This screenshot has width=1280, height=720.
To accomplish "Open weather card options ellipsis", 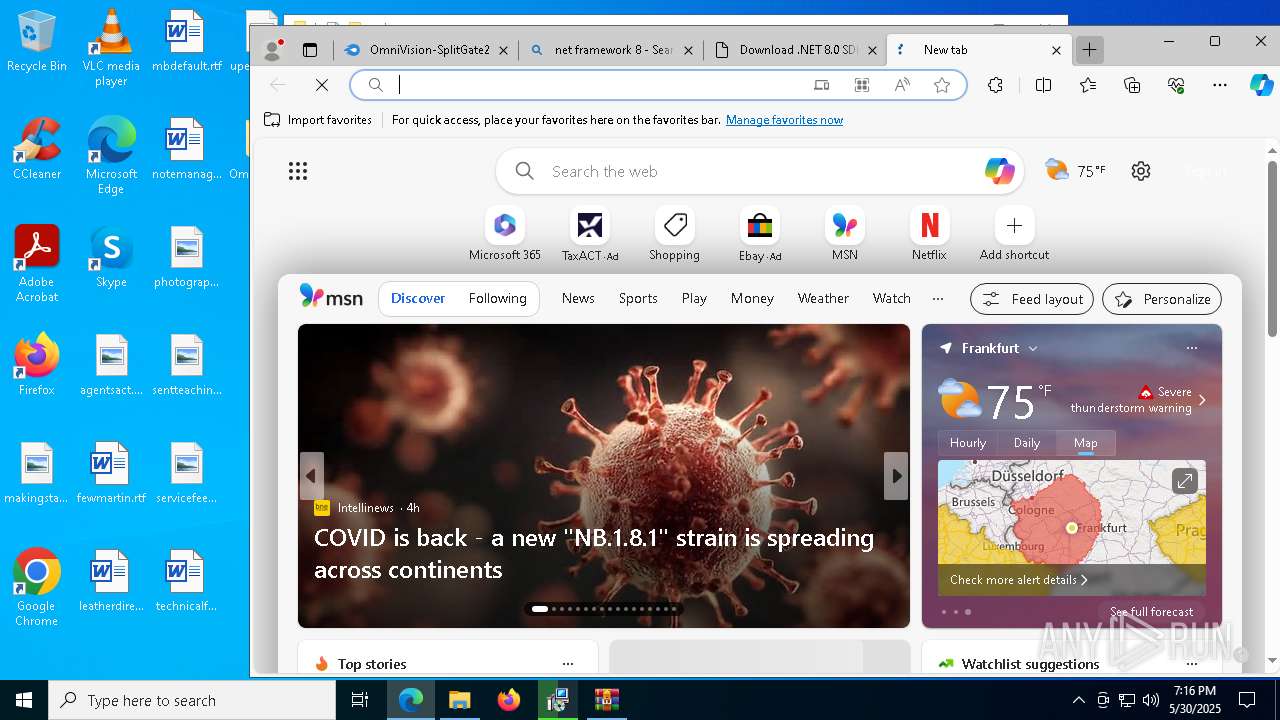I will coord(1191,348).
